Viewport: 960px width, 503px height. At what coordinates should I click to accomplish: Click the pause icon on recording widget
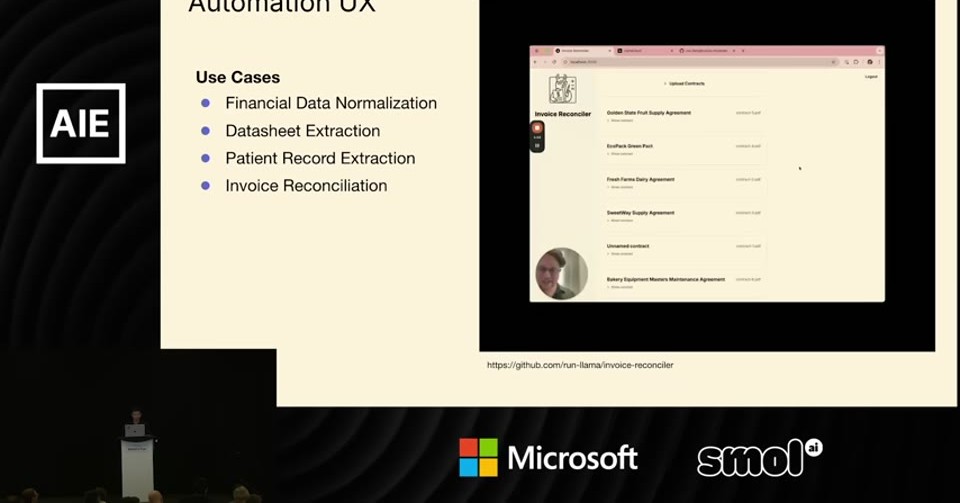[537, 146]
